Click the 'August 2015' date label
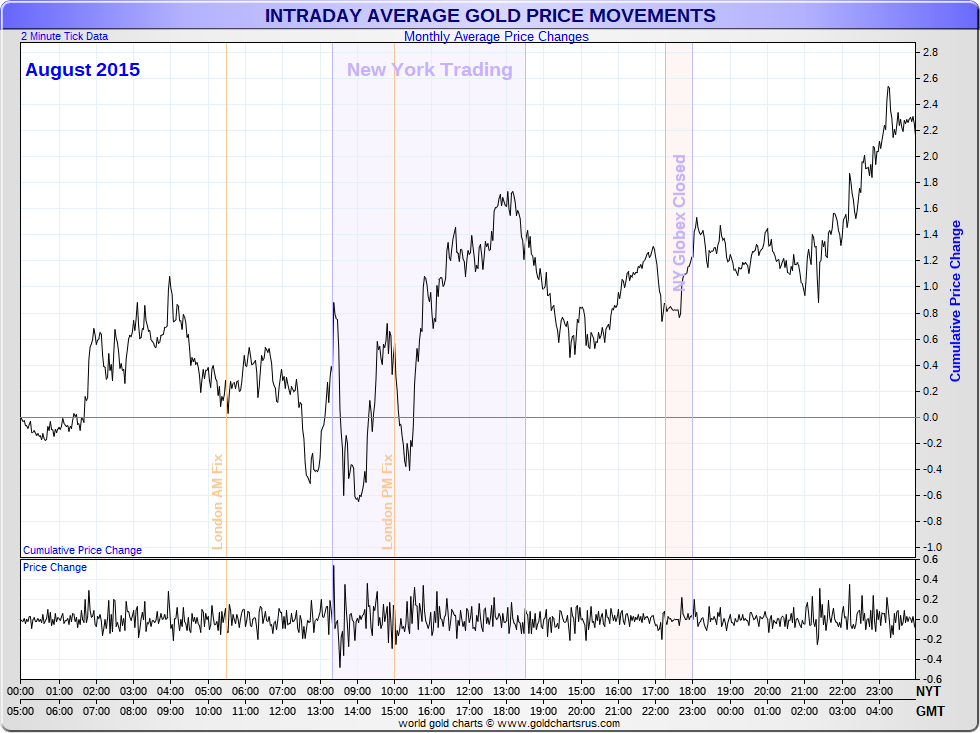 point(82,69)
